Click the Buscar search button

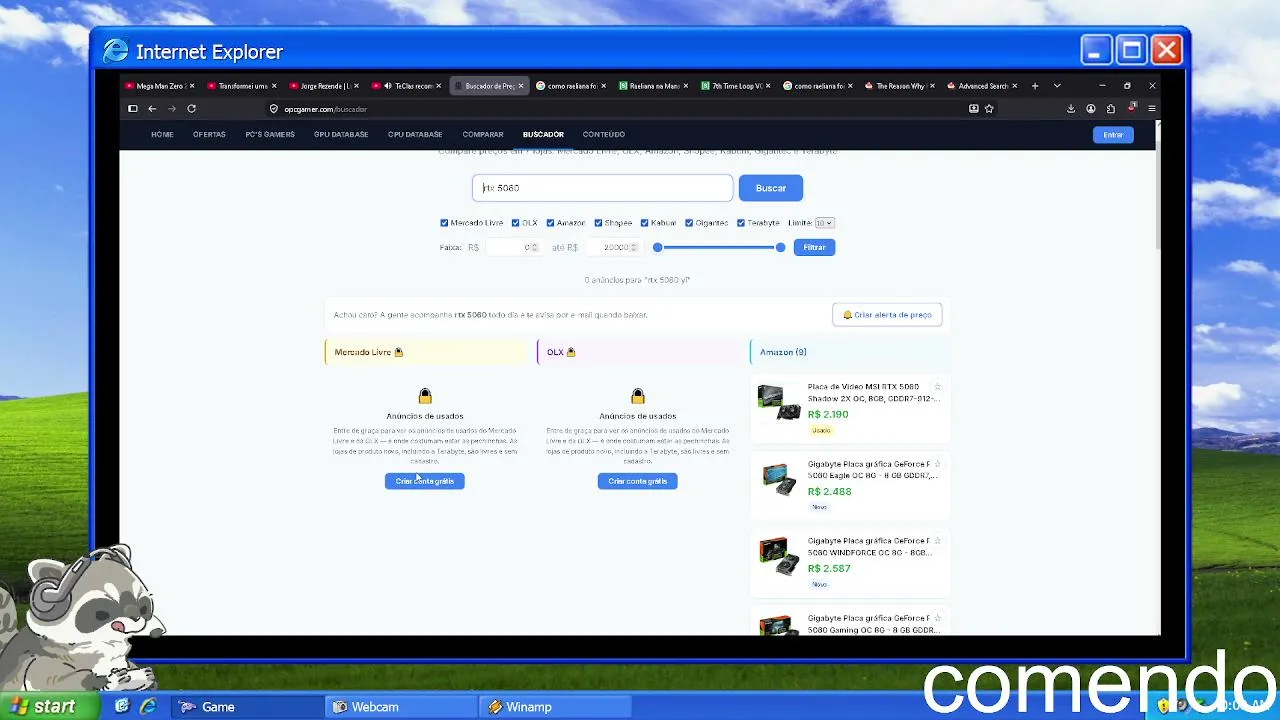771,188
